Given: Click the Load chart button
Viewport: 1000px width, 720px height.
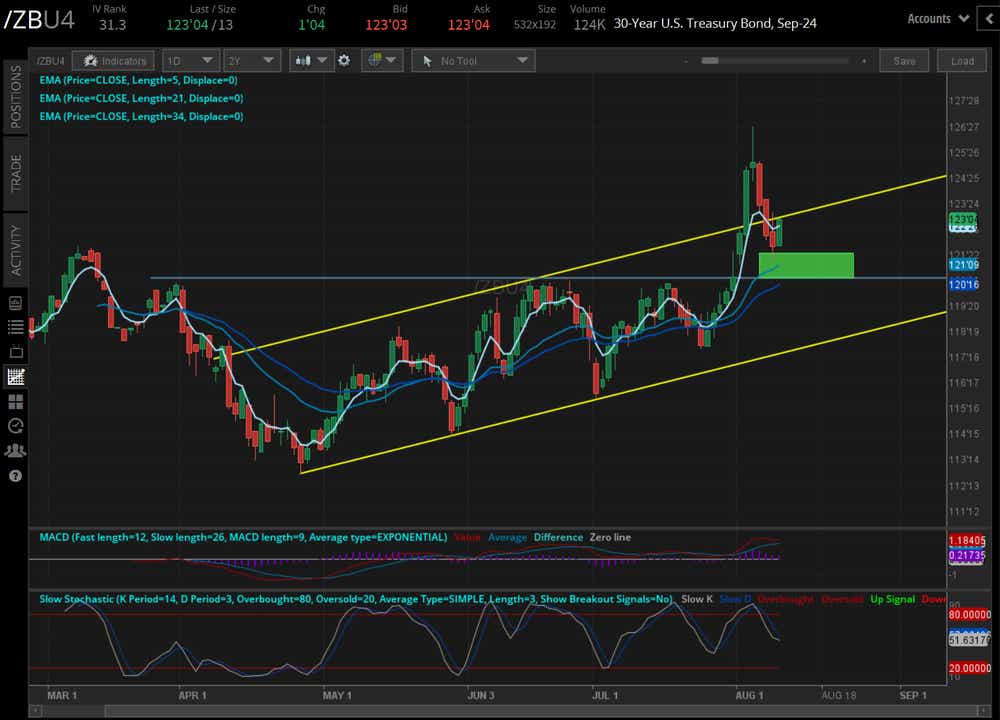Looking at the screenshot, I should [x=962, y=61].
